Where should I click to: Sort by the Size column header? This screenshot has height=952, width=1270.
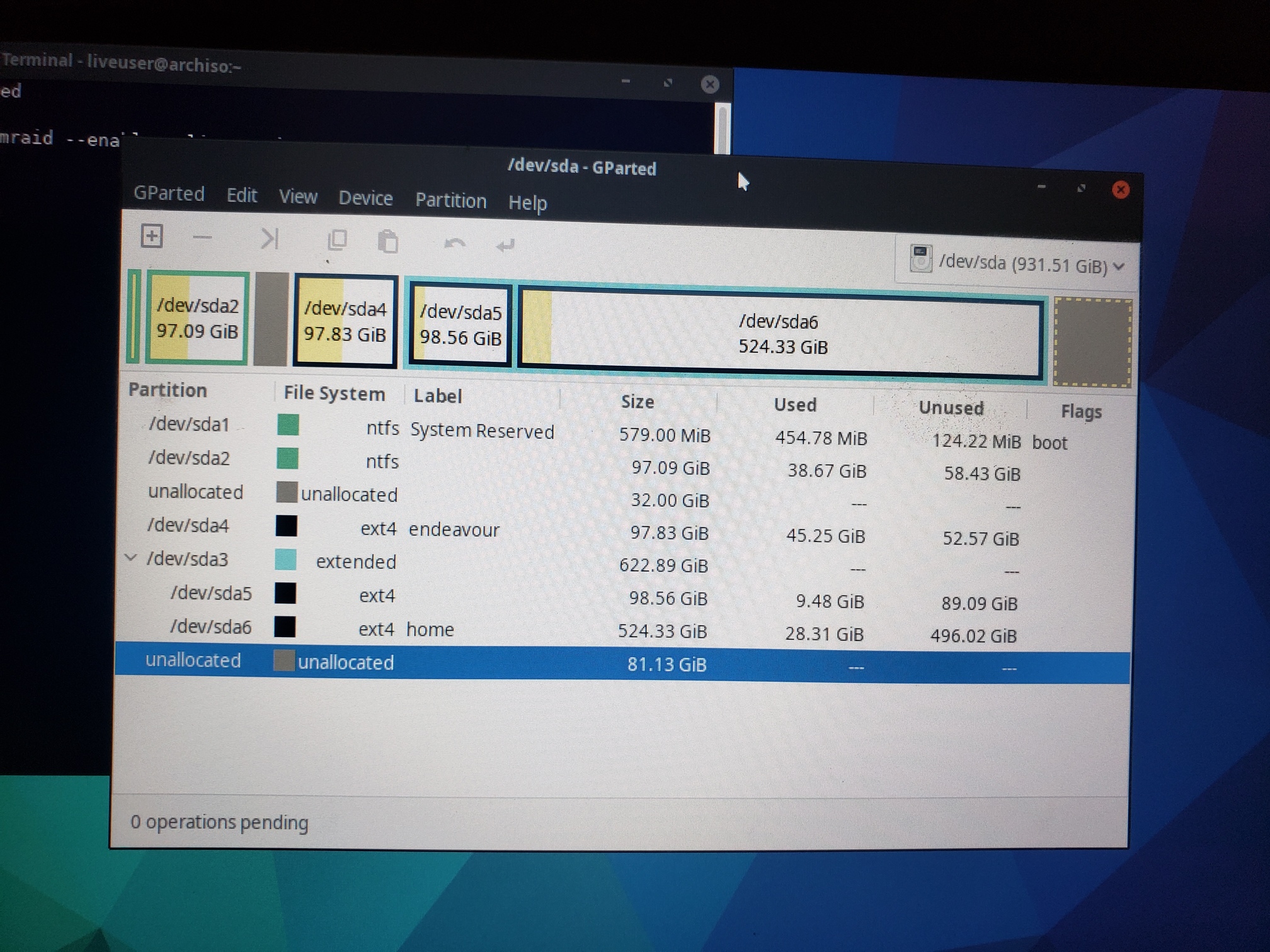click(637, 402)
